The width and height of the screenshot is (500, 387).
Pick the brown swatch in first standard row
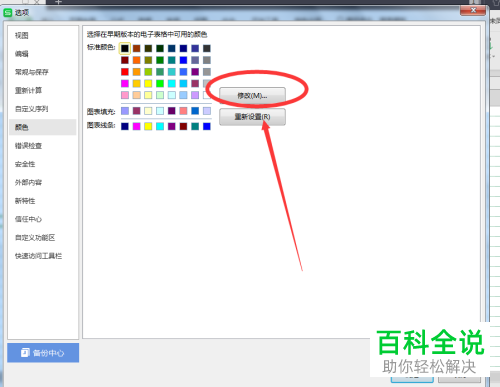[136, 48]
